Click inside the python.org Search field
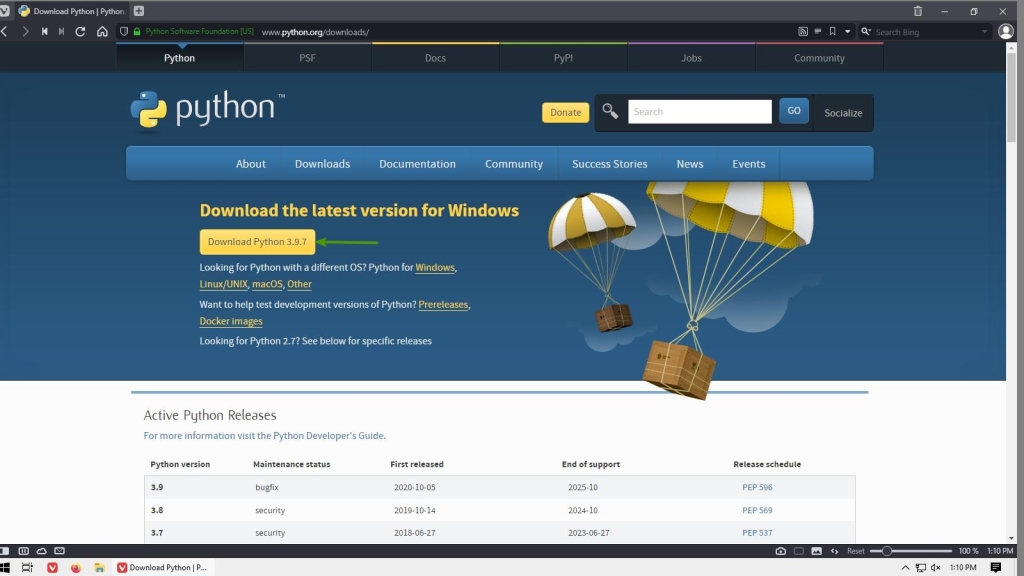Screen dimensions: 1024x576 [699, 111]
